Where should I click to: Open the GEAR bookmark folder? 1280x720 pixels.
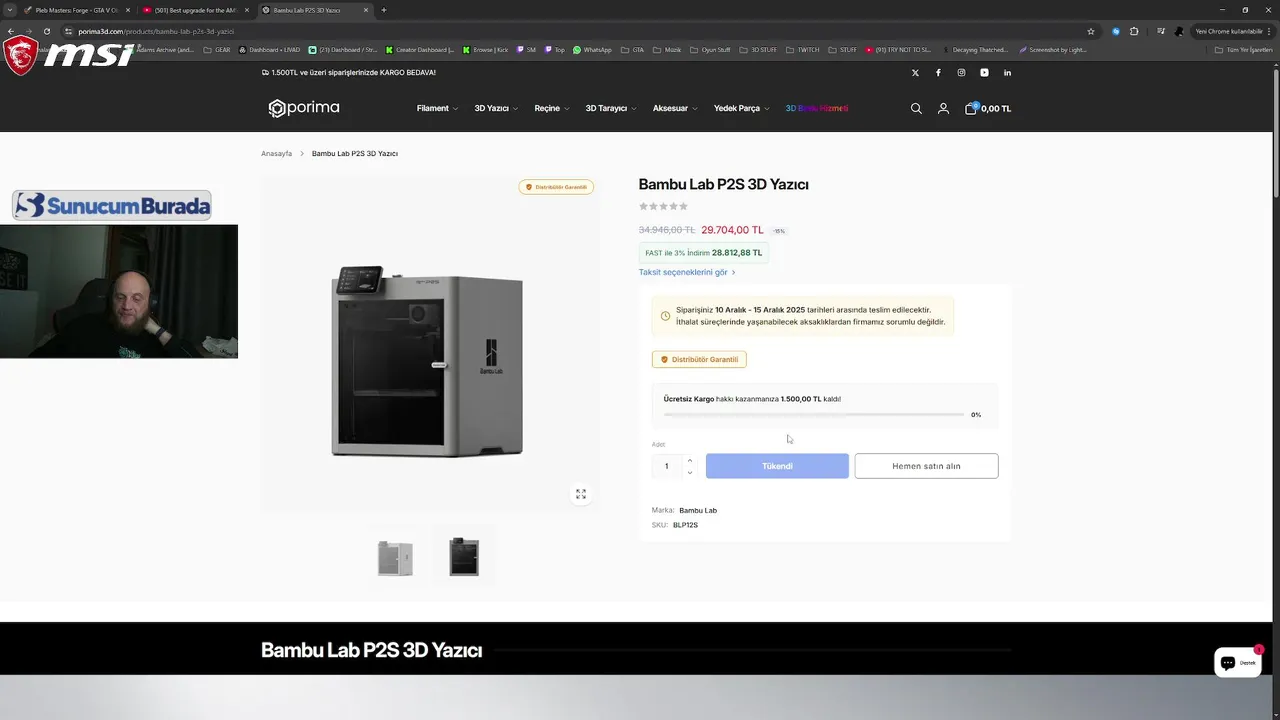[217, 50]
